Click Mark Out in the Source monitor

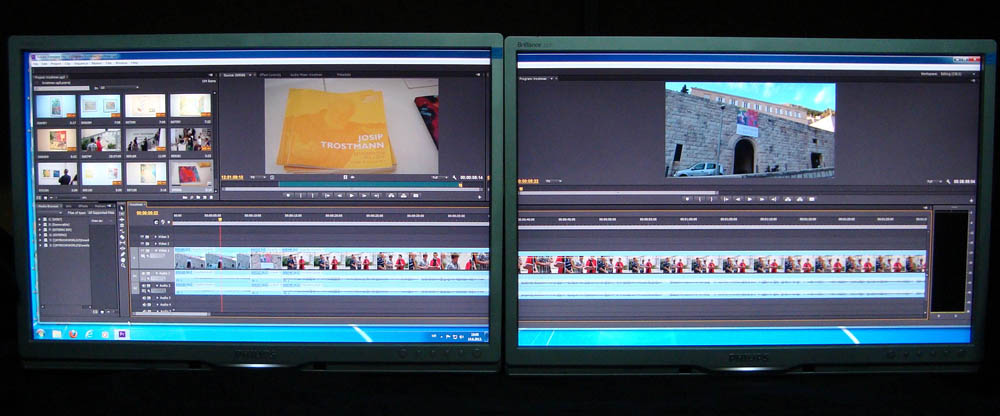point(312,196)
